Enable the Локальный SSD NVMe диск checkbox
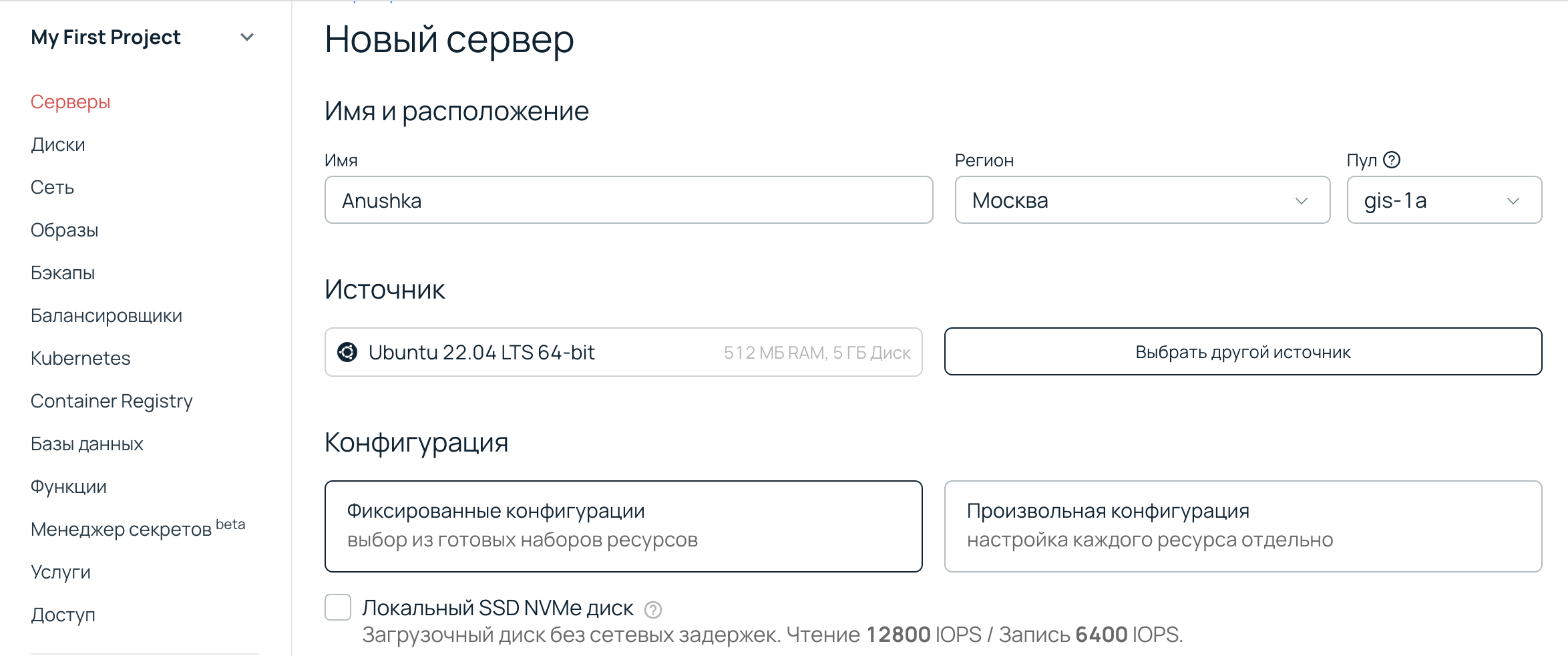The image size is (1568, 656). click(x=337, y=608)
